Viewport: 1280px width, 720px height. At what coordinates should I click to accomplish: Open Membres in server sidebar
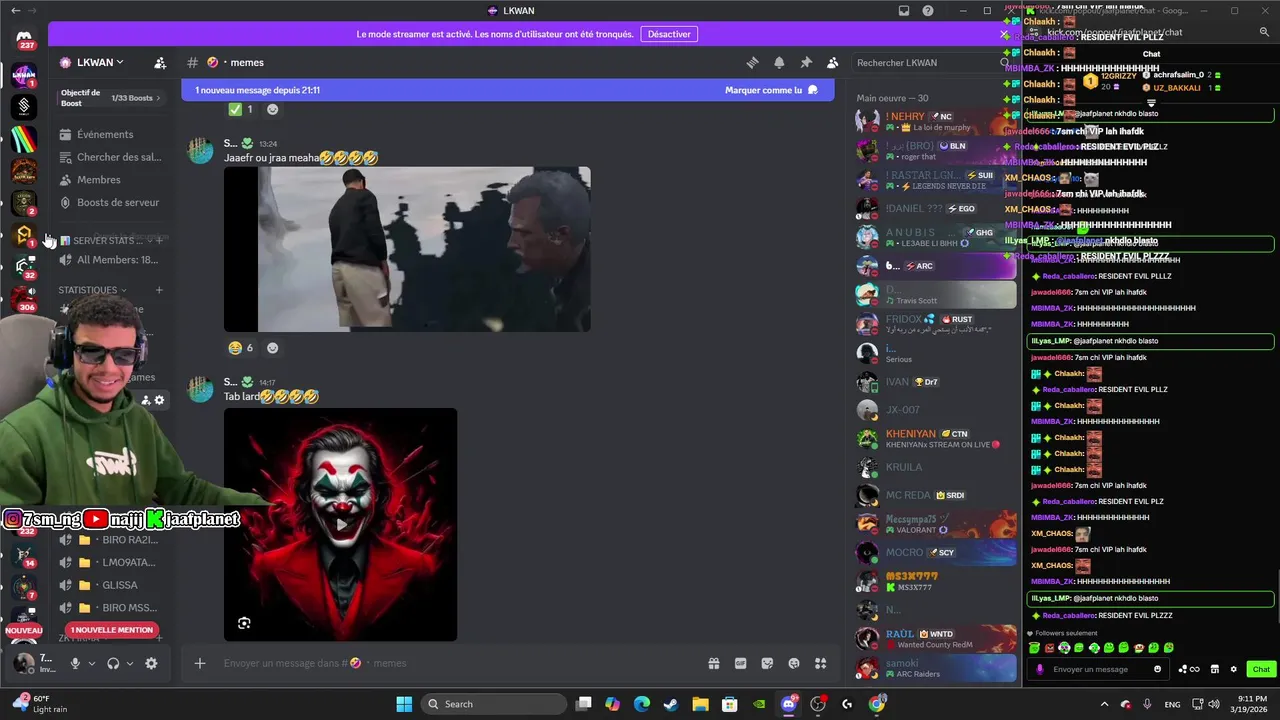click(110, 180)
